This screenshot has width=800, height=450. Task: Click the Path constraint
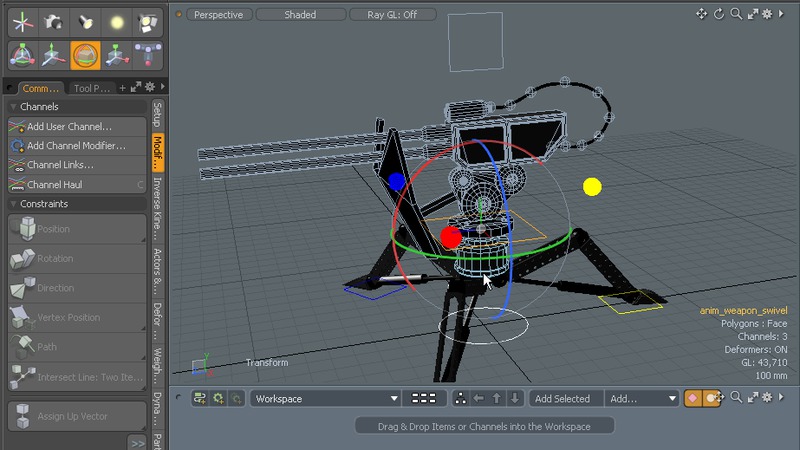point(77,347)
